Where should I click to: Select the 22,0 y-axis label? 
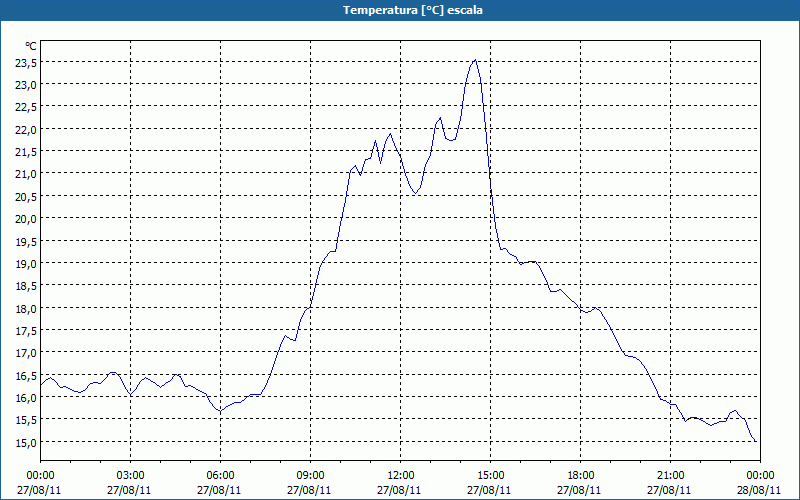pos(25,130)
